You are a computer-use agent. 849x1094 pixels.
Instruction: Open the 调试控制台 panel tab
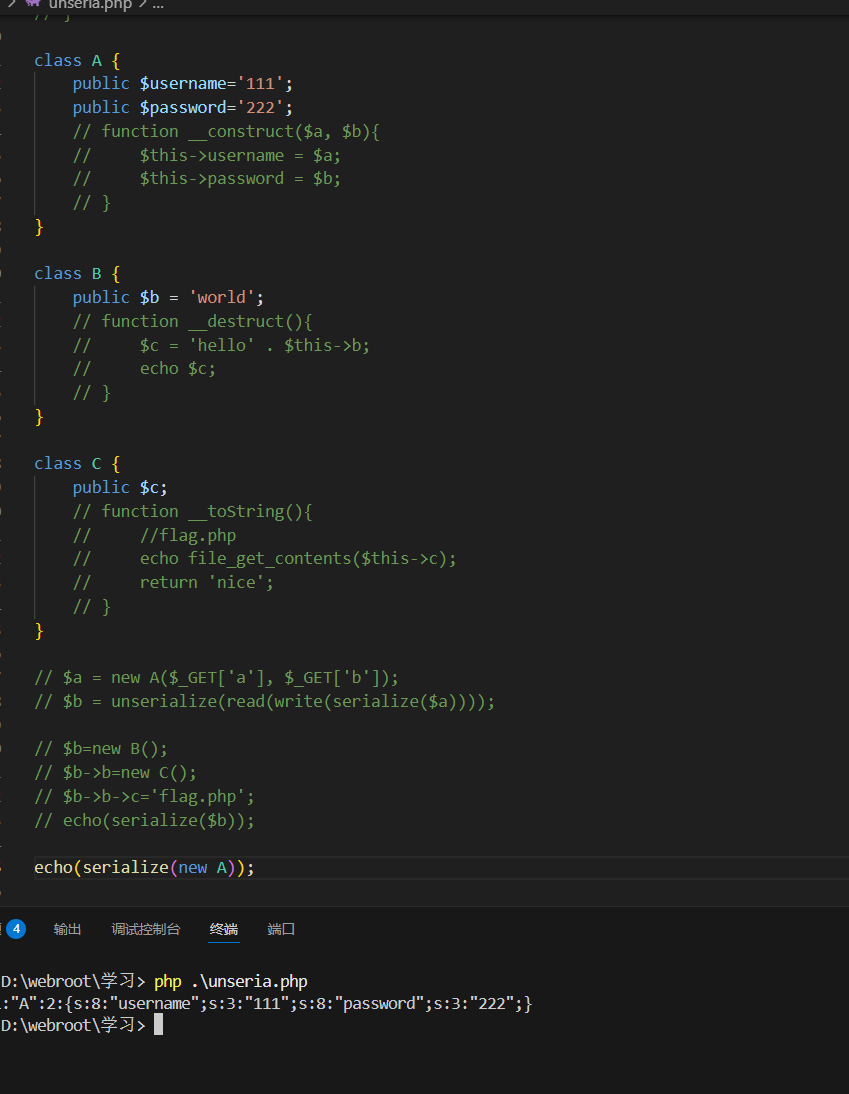pos(146,929)
